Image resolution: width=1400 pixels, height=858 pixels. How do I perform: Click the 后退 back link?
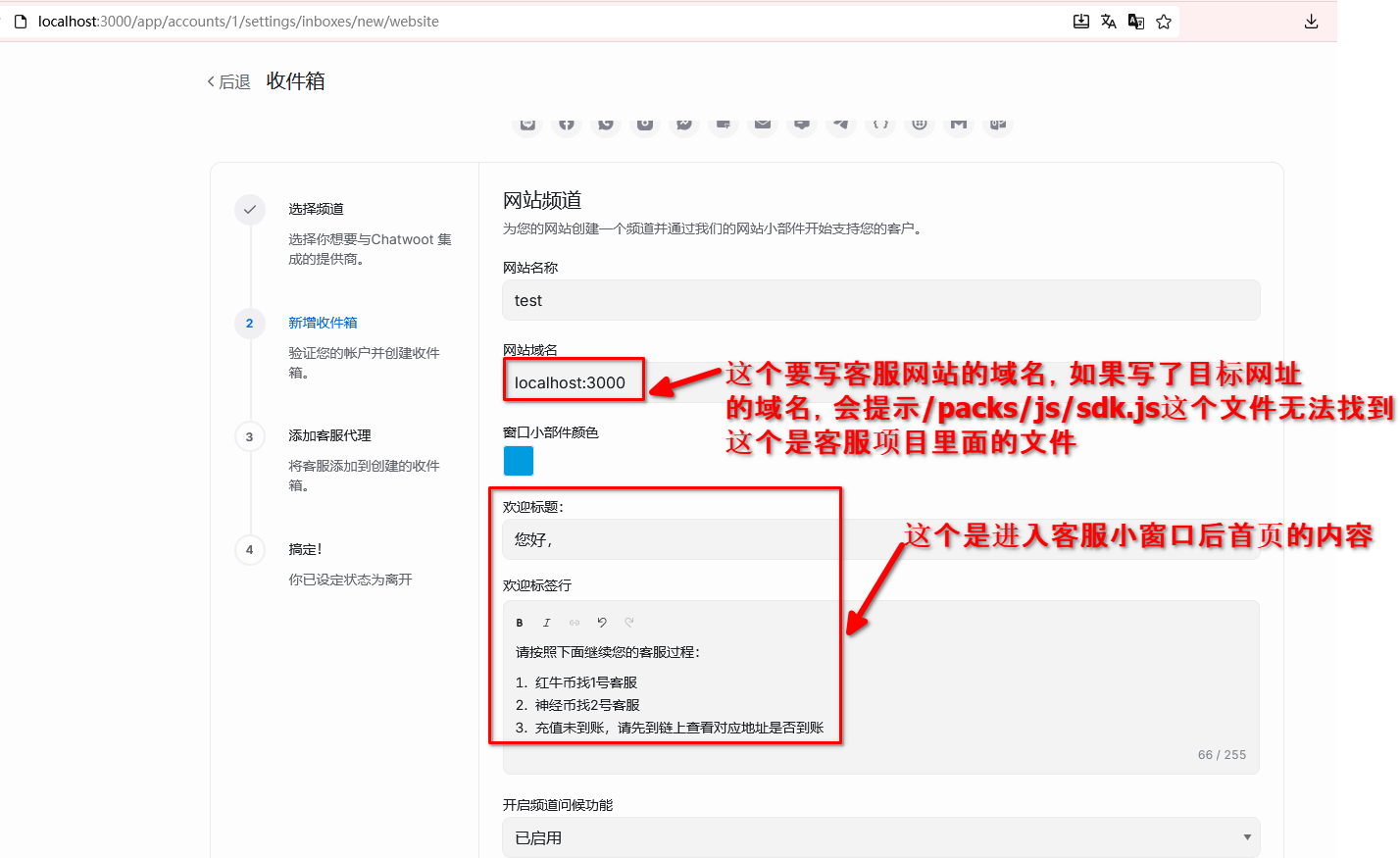229,82
